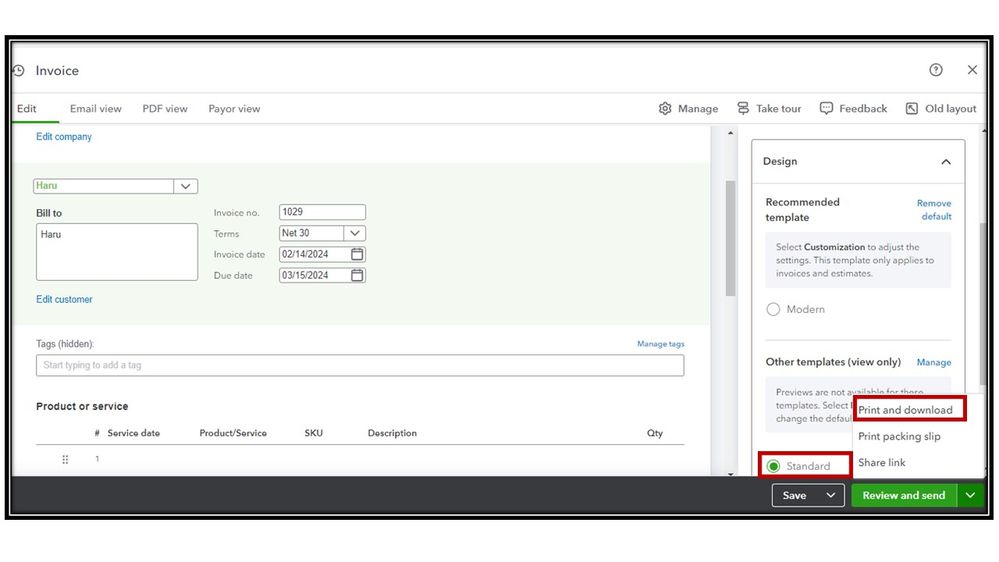Click the main form scrollbar thumb
The height and width of the screenshot is (562, 999).
coord(730,239)
